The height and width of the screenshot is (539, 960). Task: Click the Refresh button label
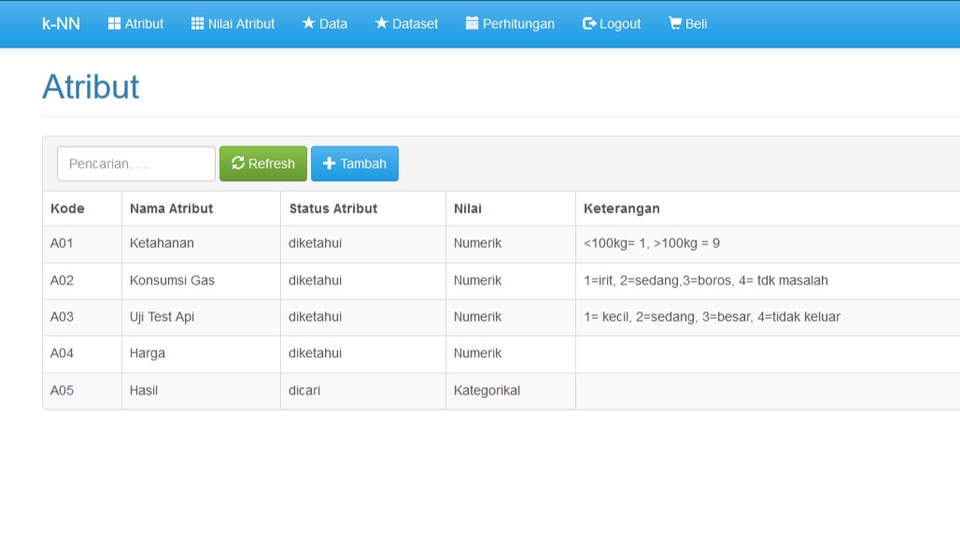tap(271, 164)
